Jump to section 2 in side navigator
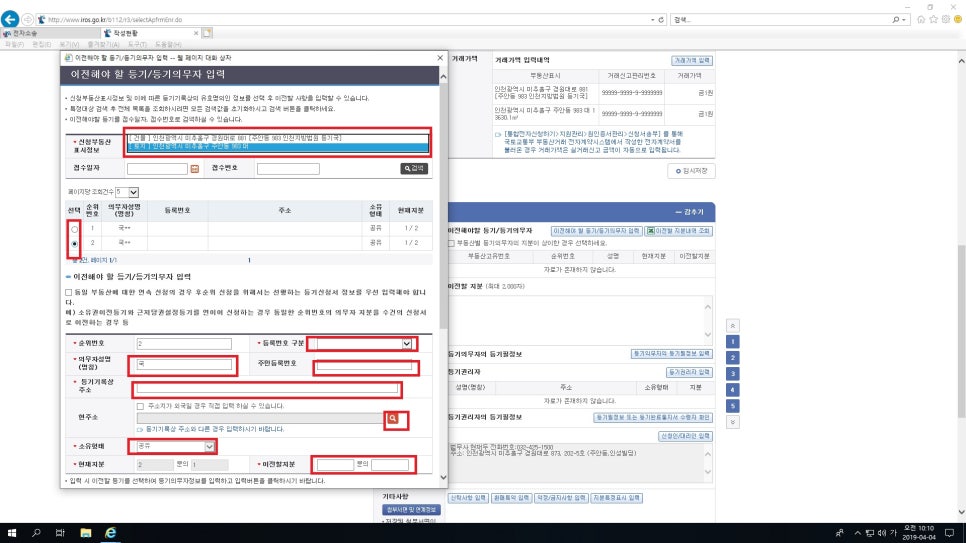Viewport: 966px width, 543px height. 733,357
